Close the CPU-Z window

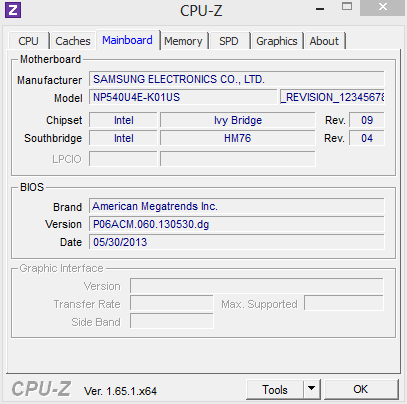[x=383, y=7]
